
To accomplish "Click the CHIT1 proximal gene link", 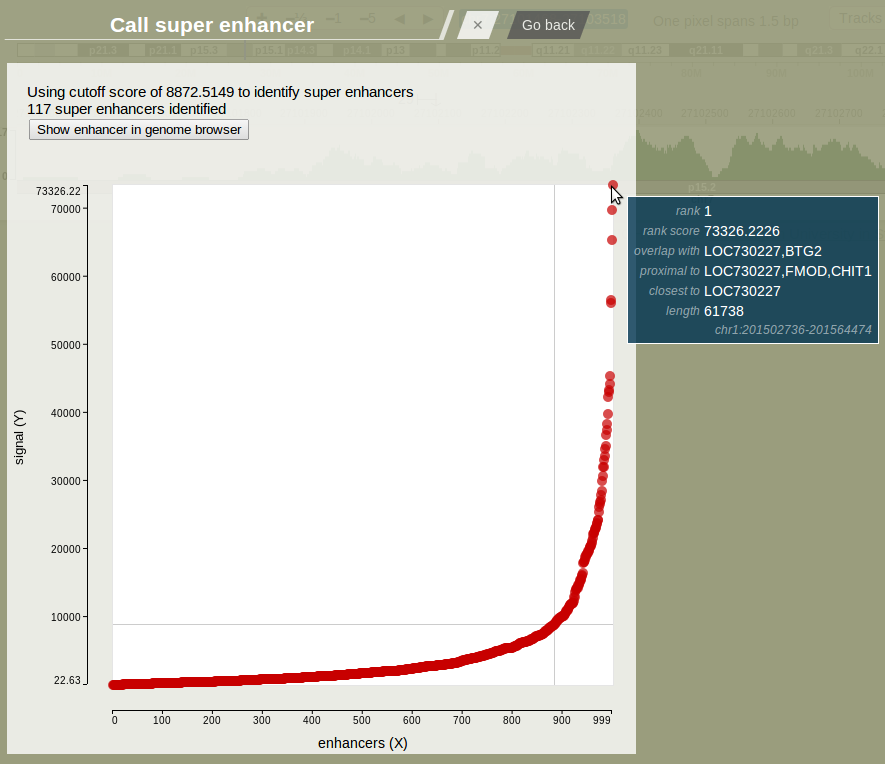I will [x=852, y=271].
